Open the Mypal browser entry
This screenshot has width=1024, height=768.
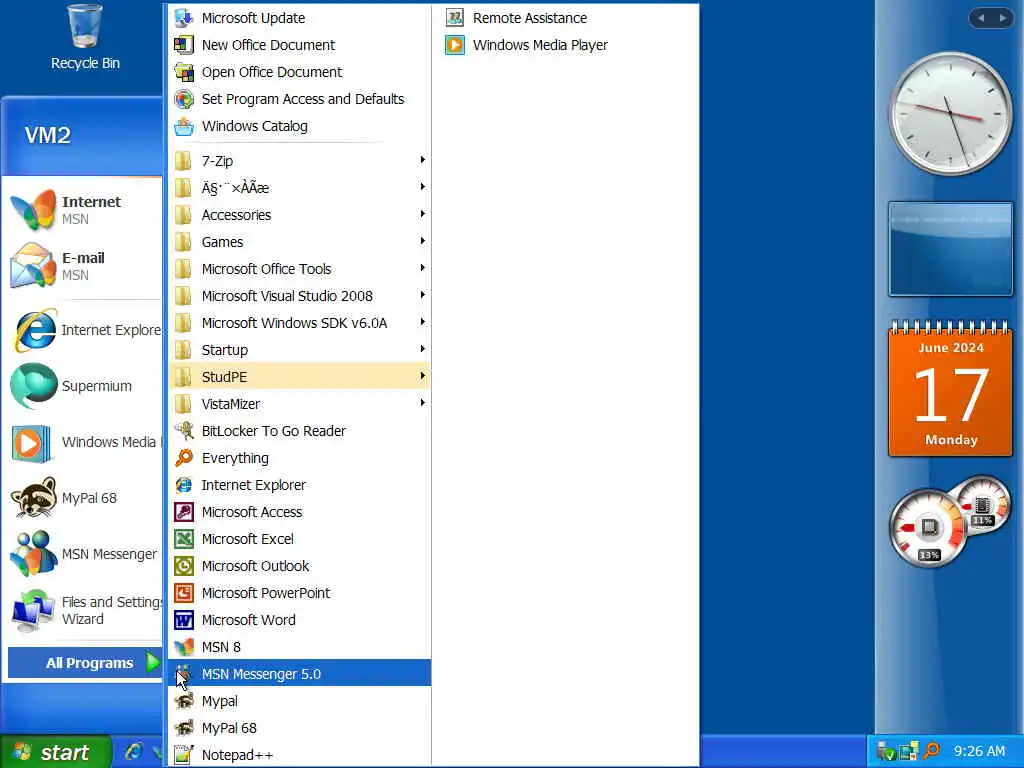(x=300, y=701)
